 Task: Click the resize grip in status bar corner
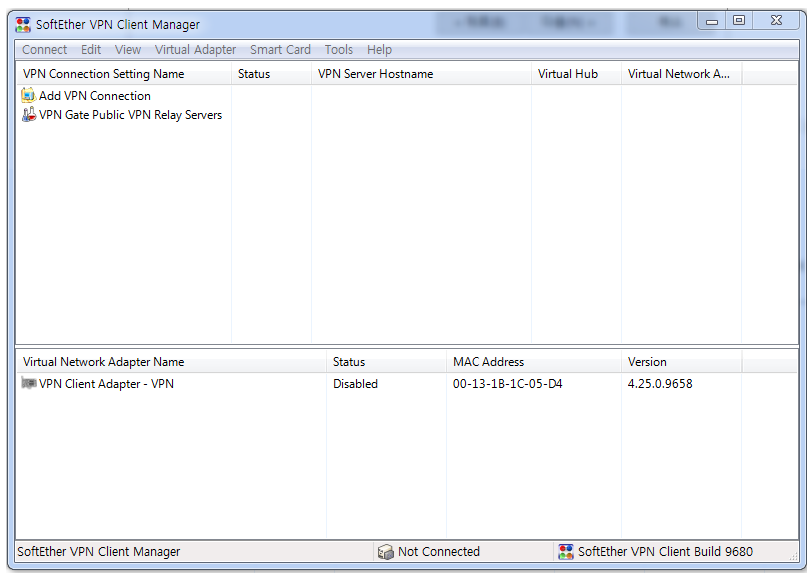click(x=793, y=556)
